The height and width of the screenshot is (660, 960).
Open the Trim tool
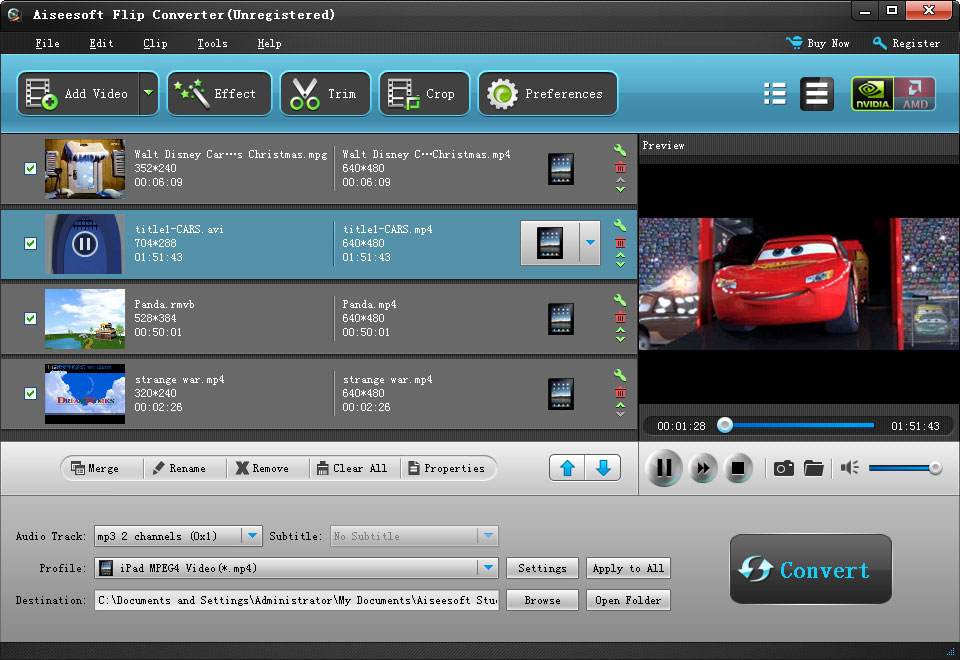(325, 93)
